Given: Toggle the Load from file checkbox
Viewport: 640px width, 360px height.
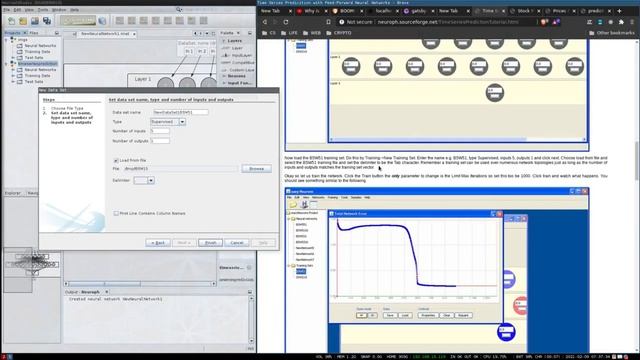Looking at the screenshot, I should (x=116, y=160).
